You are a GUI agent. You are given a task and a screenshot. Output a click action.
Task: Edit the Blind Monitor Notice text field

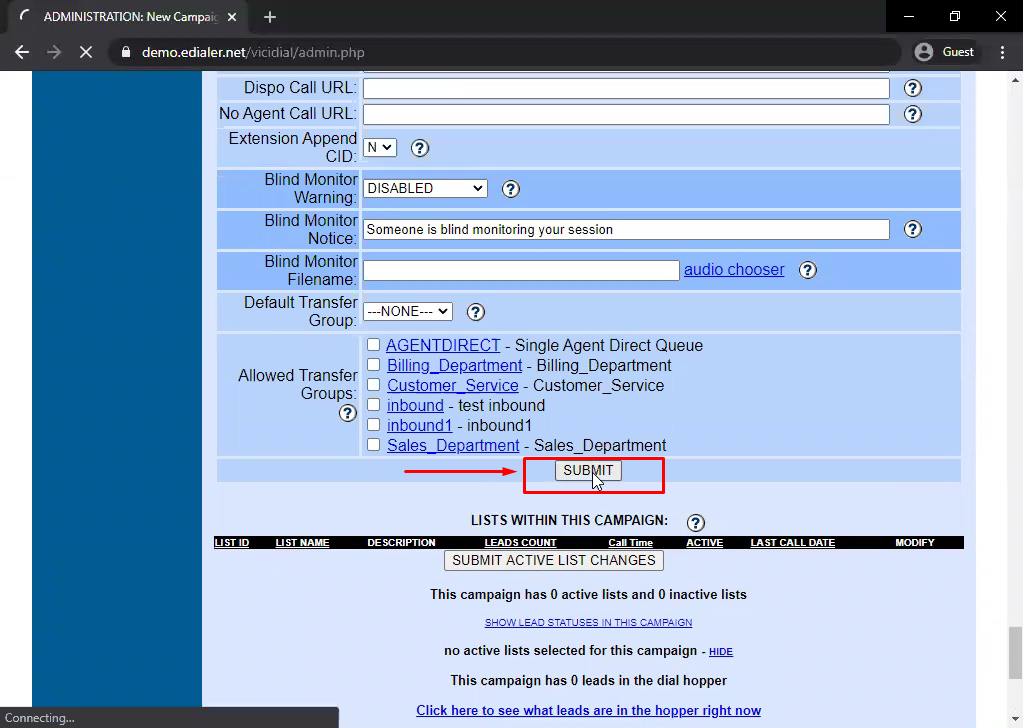626,229
